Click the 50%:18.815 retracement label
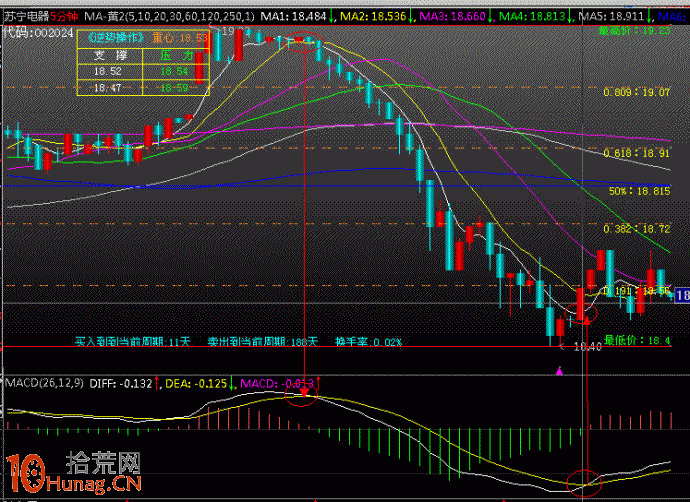 click(640, 191)
